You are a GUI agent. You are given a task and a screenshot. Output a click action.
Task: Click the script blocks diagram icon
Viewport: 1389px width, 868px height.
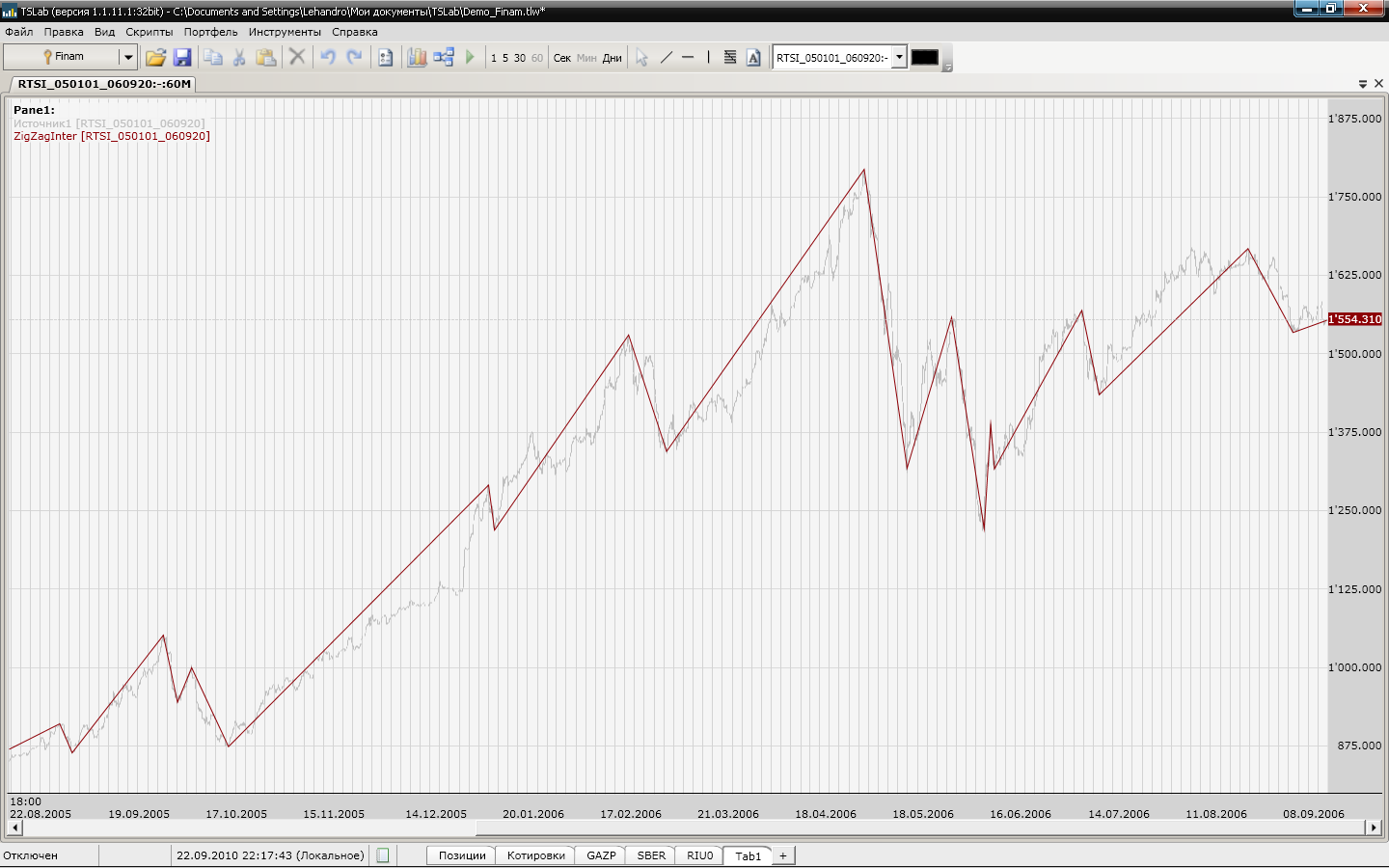pos(444,58)
